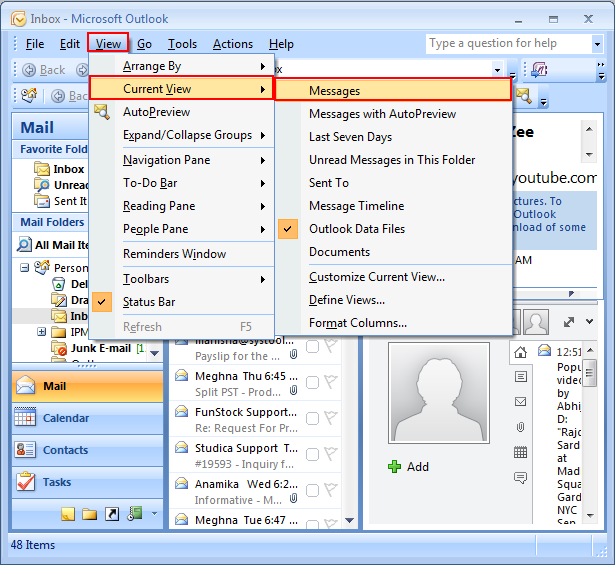Flag the FunStock Support message
The image size is (615, 565).
click(331, 418)
